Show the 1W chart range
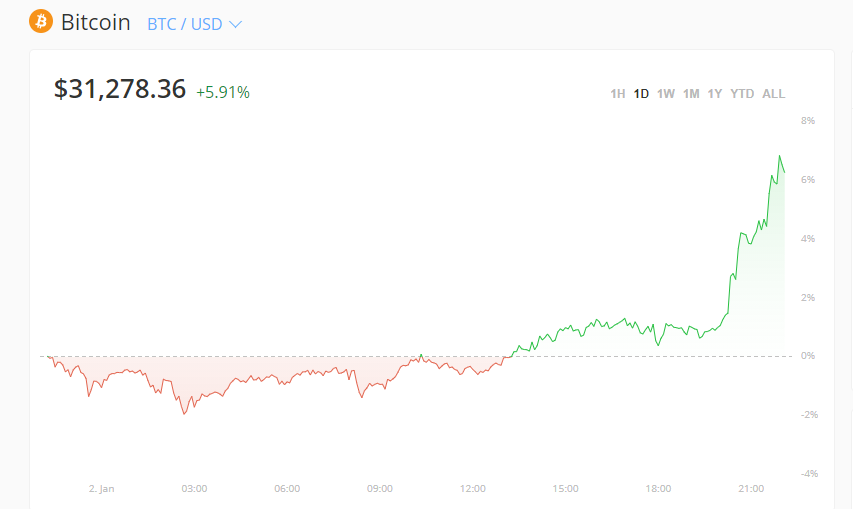Viewport: 853px width, 509px height. coord(666,94)
